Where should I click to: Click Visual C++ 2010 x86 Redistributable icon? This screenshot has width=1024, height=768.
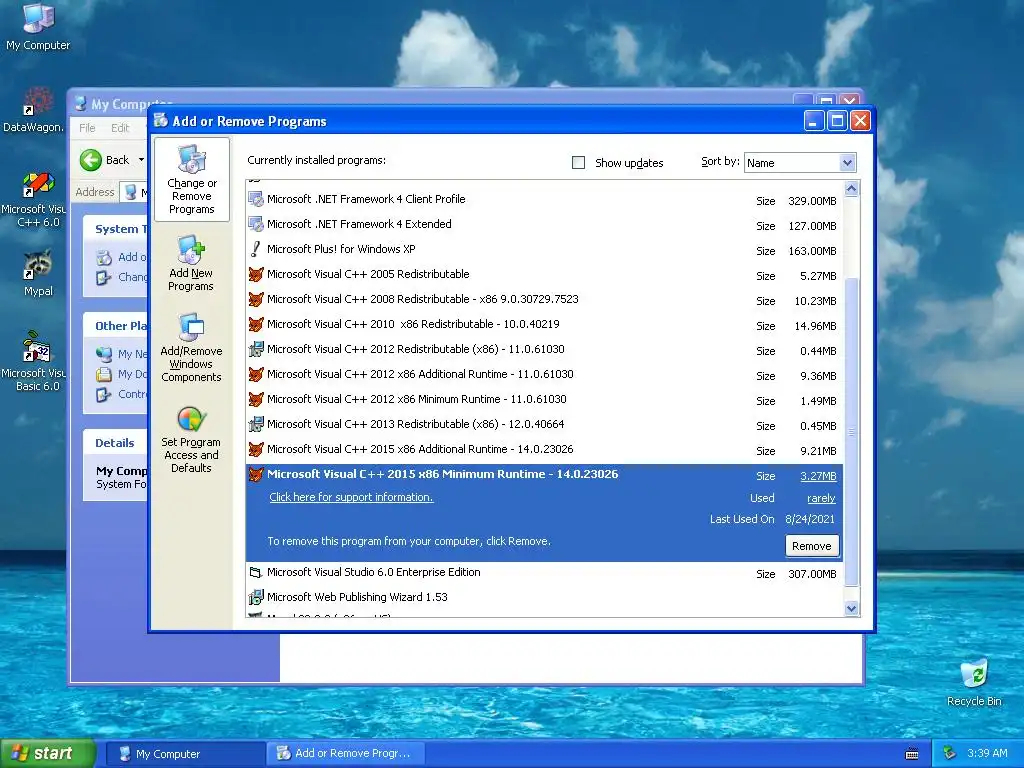tap(256, 324)
